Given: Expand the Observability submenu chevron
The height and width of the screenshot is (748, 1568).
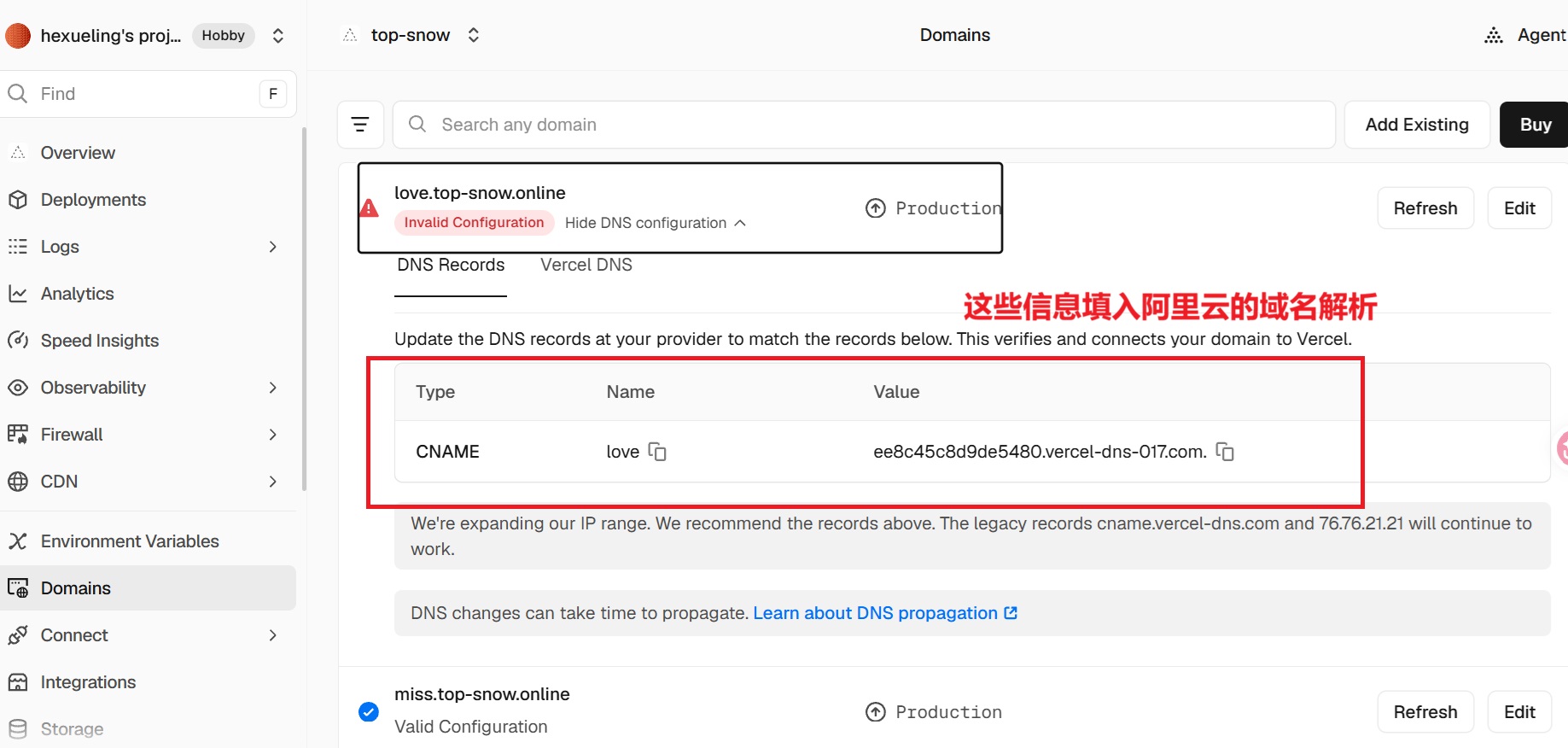Looking at the screenshot, I should pyautogui.click(x=273, y=388).
